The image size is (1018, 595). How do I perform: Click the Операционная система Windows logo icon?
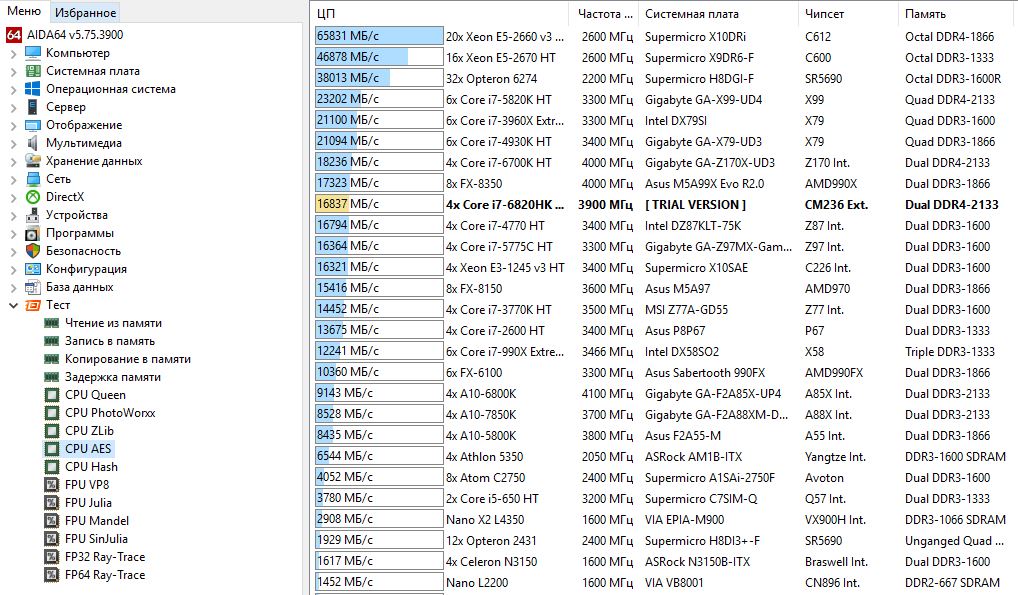32,89
